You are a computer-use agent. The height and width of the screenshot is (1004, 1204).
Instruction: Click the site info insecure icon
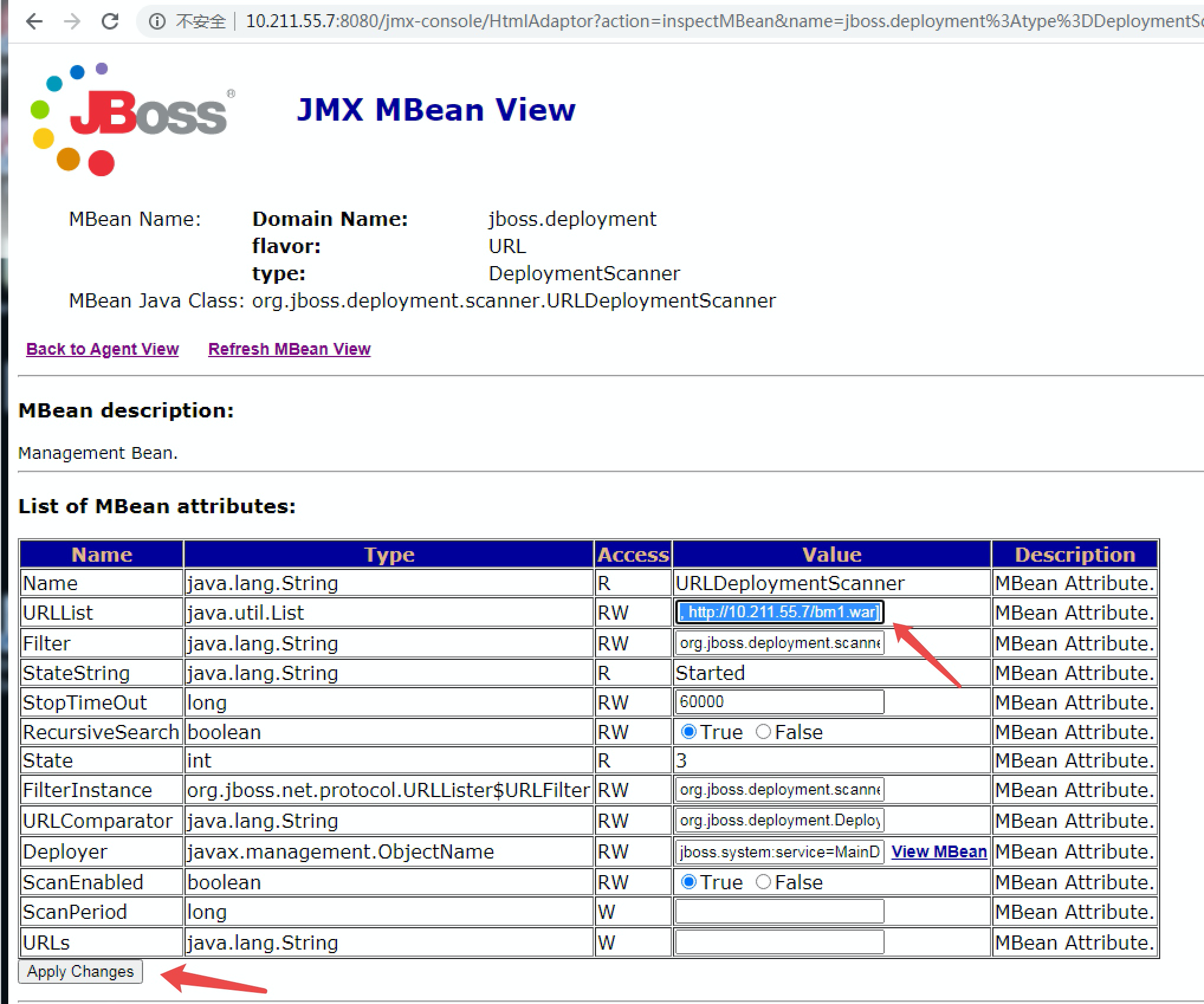(x=157, y=22)
